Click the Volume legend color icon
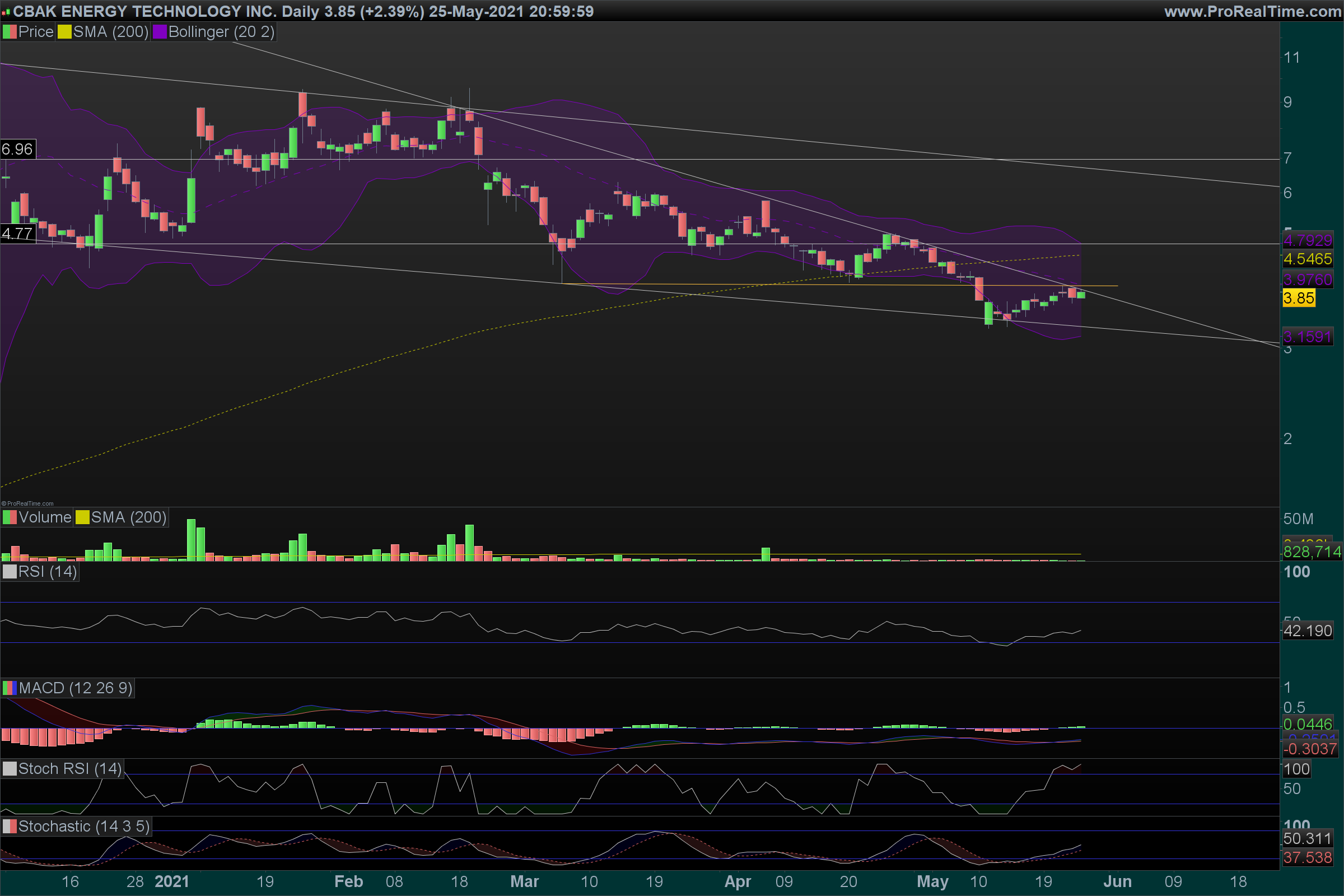This screenshot has width=1344, height=896. pos(10,517)
